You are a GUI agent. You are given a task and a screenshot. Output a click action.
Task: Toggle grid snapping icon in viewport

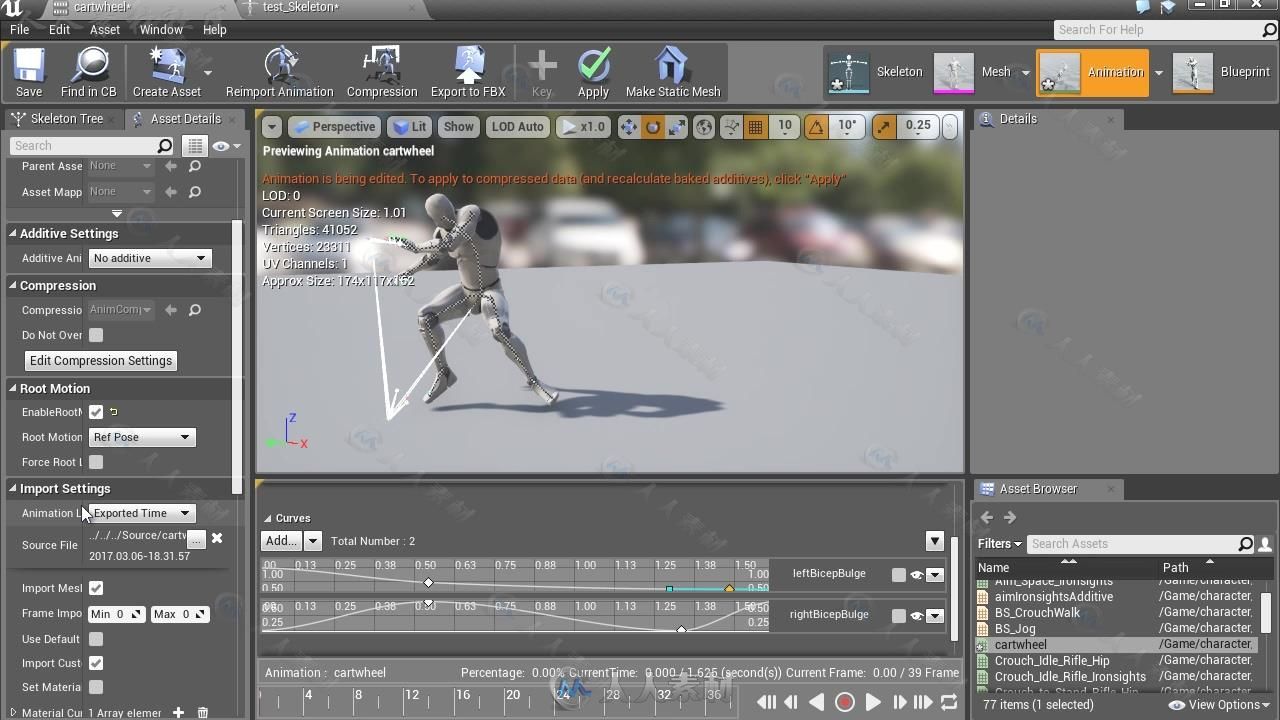756,127
